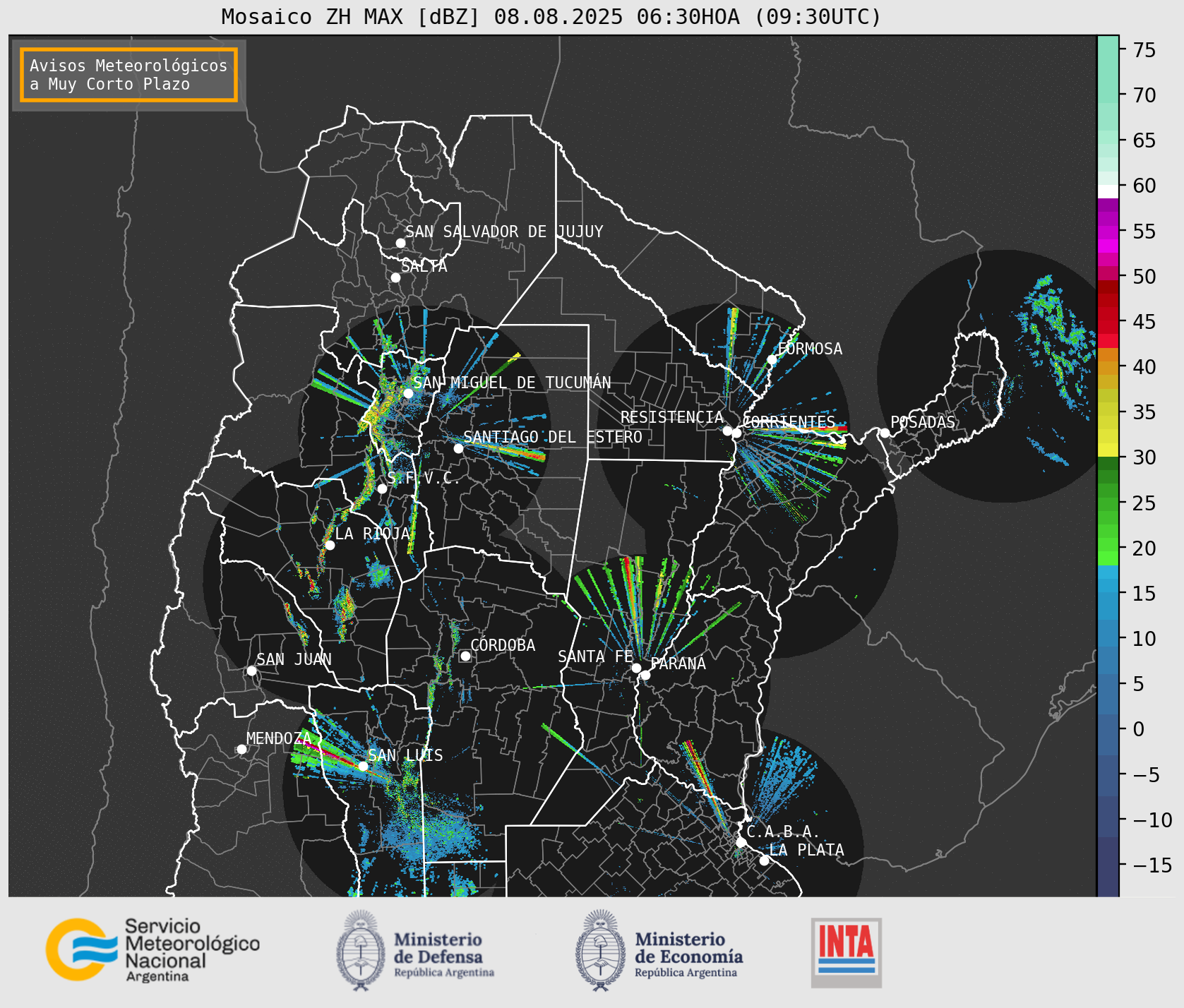Click the CÓRDOBA label text

[503, 645]
